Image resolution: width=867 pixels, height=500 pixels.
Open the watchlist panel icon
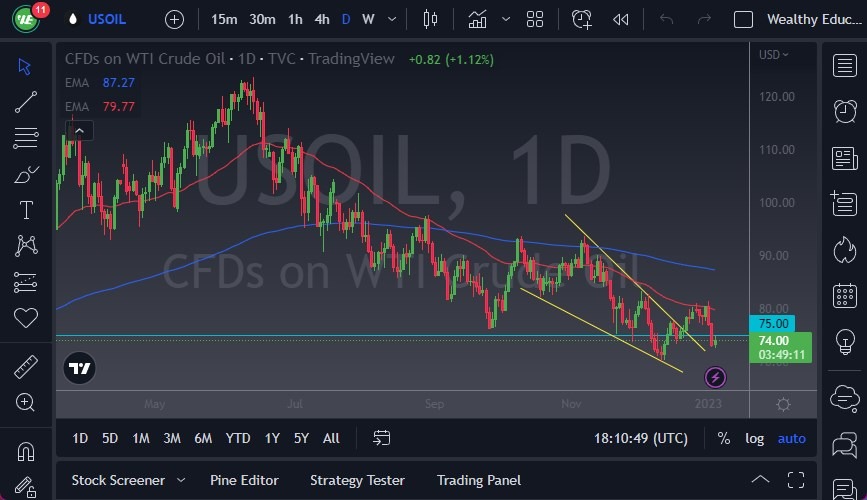[x=845, y=65]
